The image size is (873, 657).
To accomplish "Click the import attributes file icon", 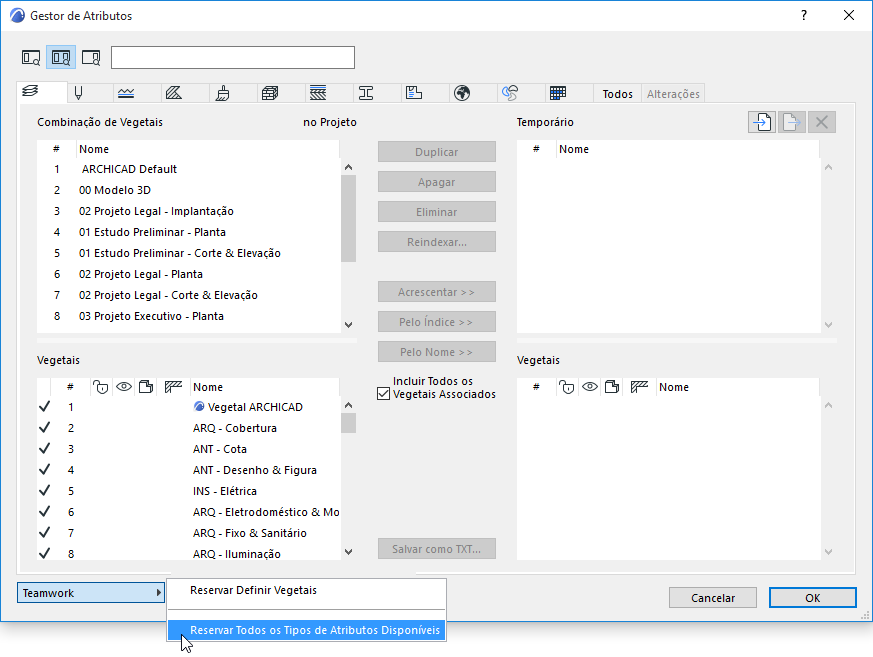I will pos(762,122).
